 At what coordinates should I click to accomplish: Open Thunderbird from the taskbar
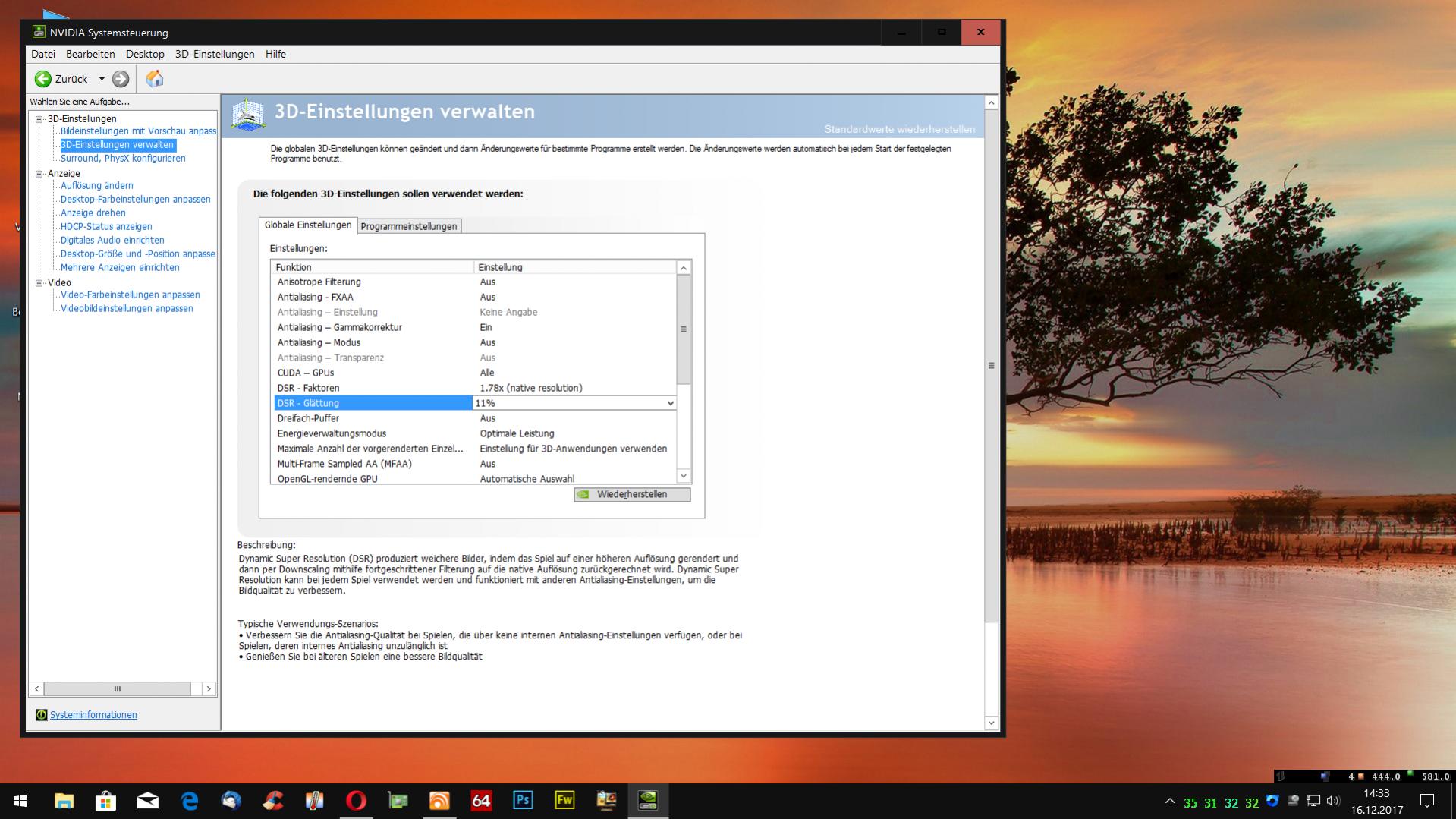[231, 801]
